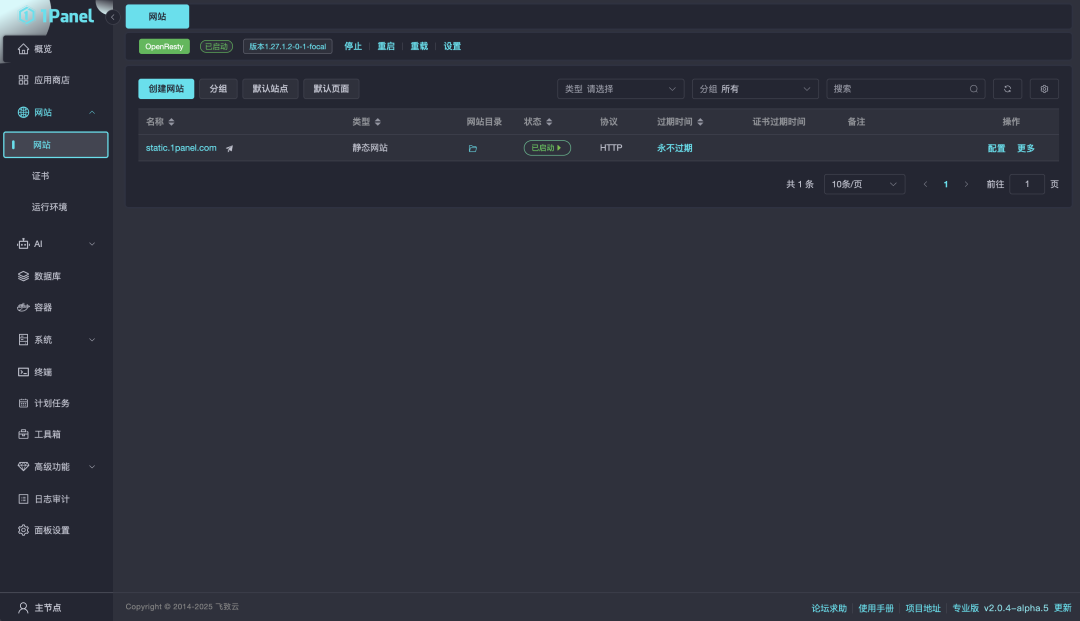Click the page number jump input field
The height and width of the screenshot is (621, 1080).
coord(1027,184)
